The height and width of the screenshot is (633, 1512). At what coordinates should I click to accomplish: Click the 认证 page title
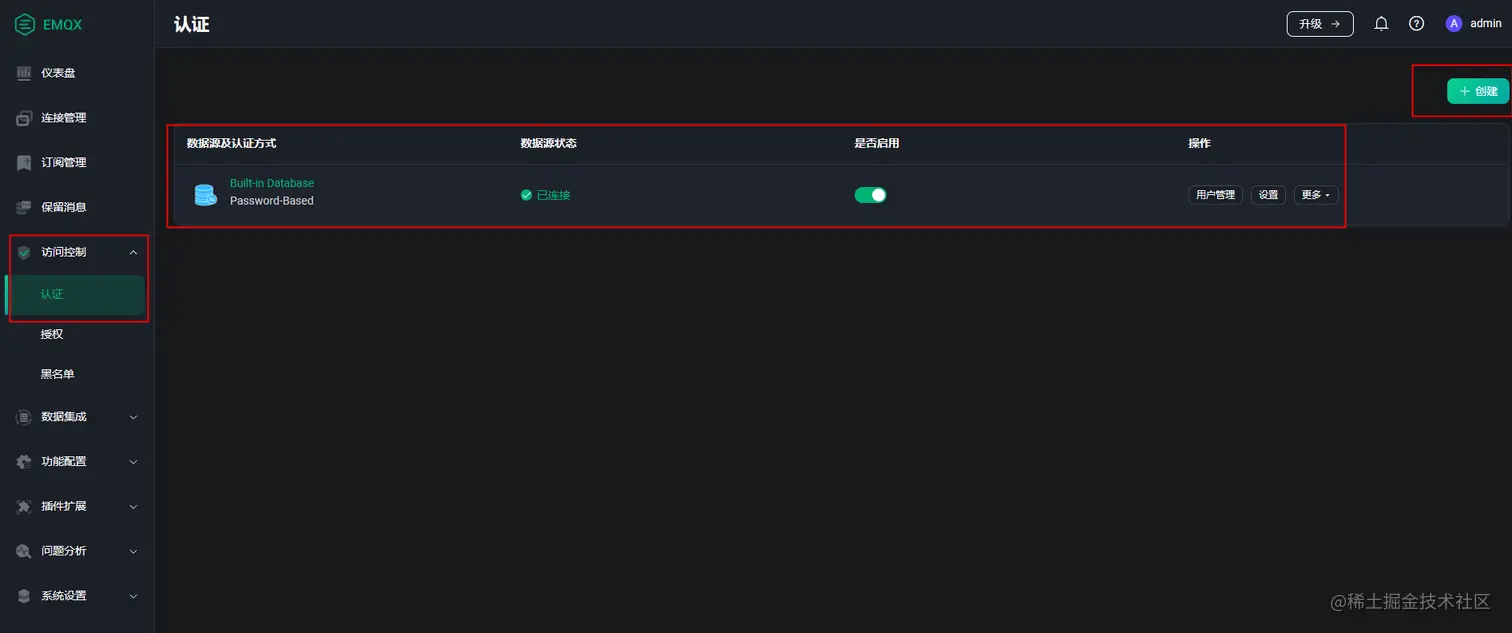(x=192, y=24)
